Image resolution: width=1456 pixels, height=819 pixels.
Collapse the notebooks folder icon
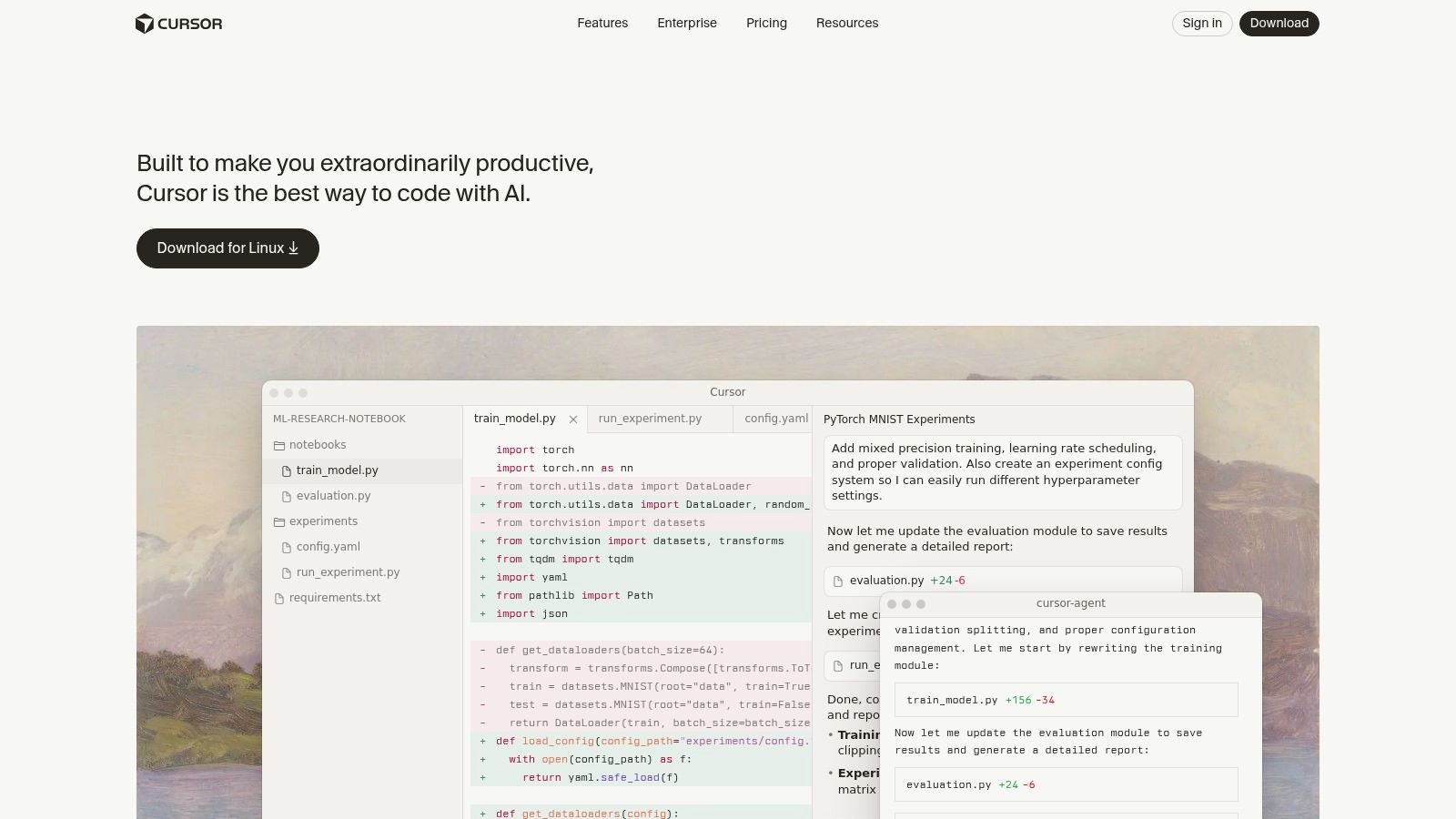[279, 446]
